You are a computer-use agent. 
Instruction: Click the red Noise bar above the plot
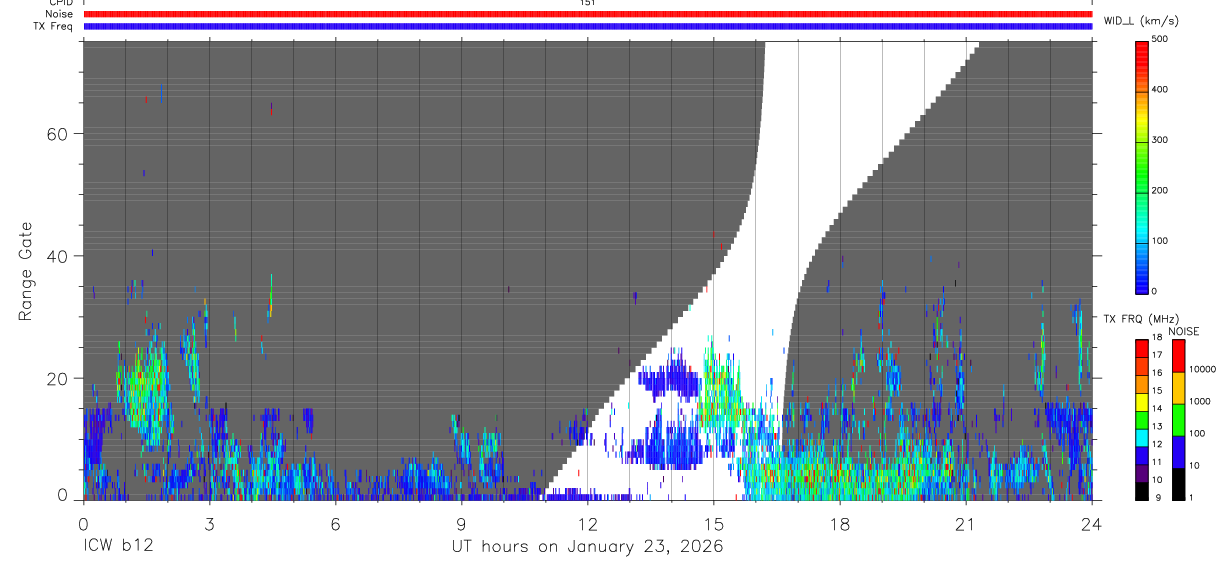[588, 14]
